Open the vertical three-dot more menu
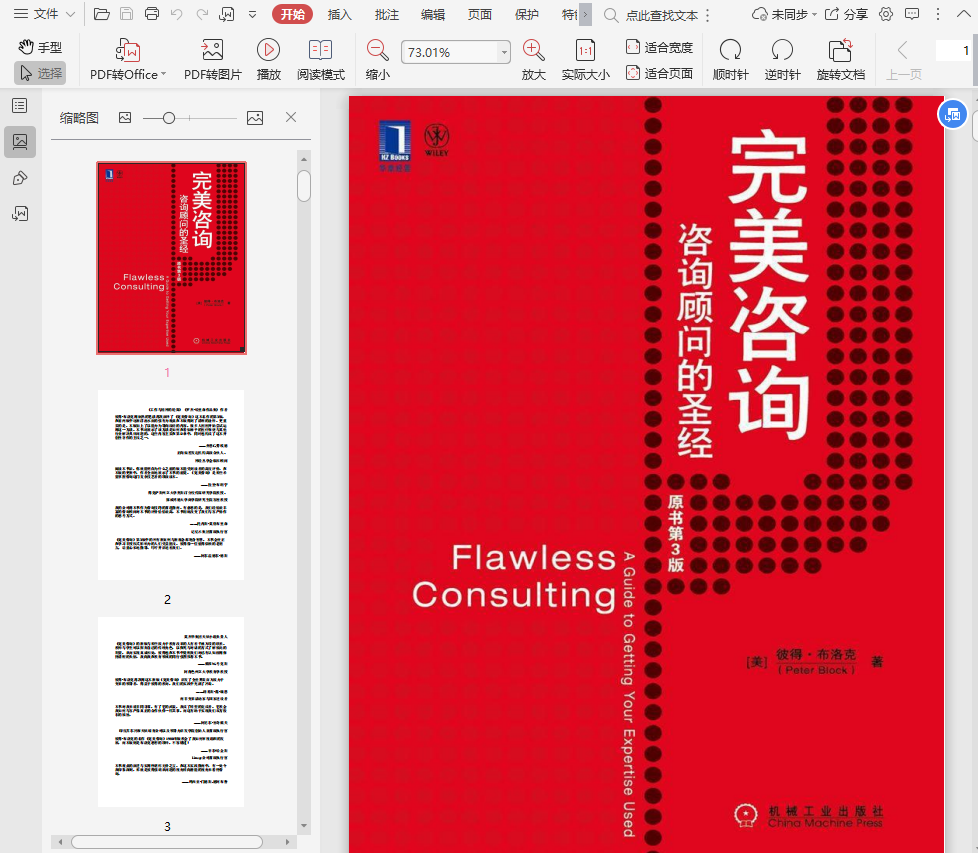The image size is (978, 853). [937, 14]
